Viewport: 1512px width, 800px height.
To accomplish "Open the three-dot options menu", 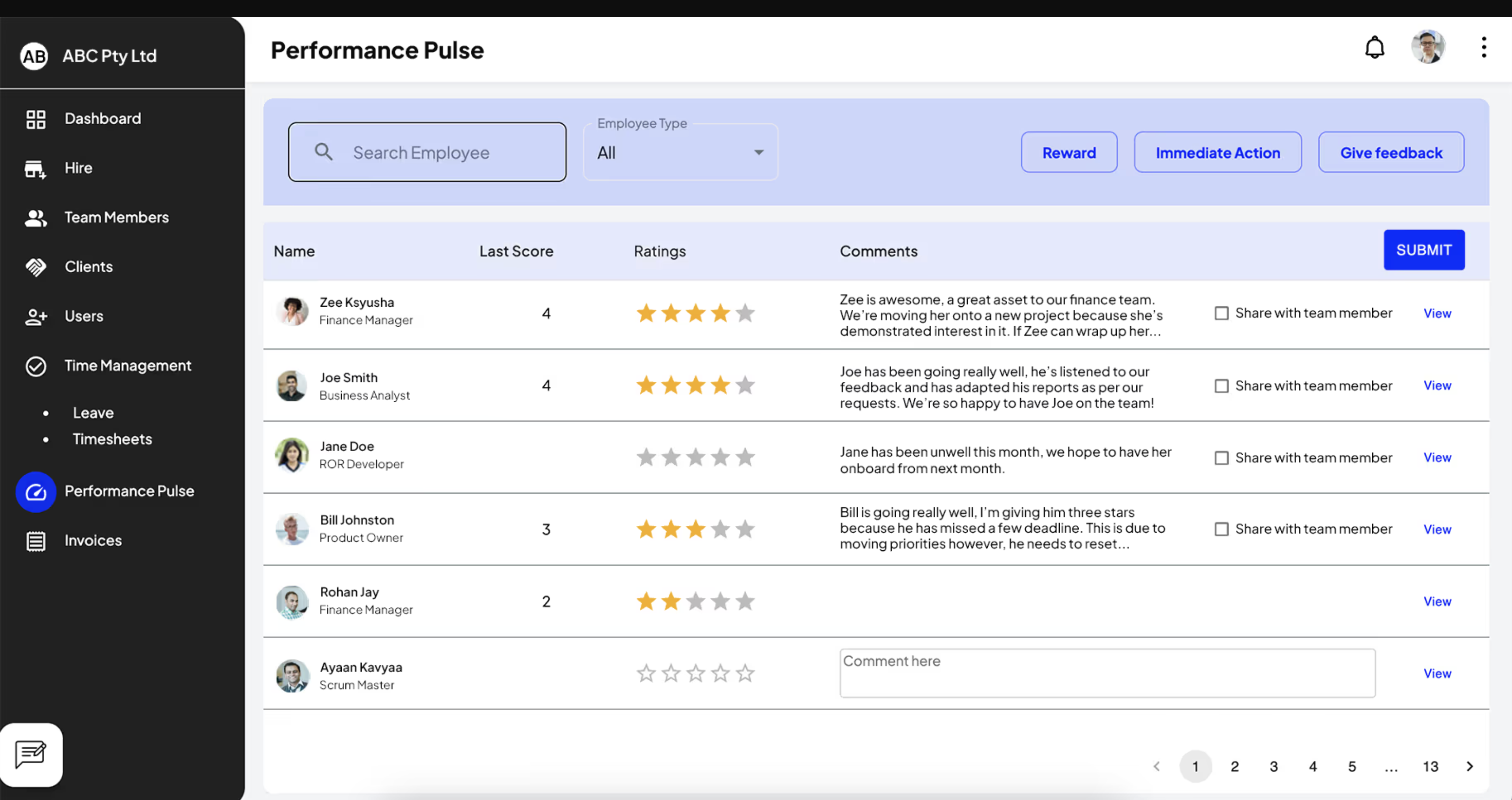I will [x=1483, y=48].
